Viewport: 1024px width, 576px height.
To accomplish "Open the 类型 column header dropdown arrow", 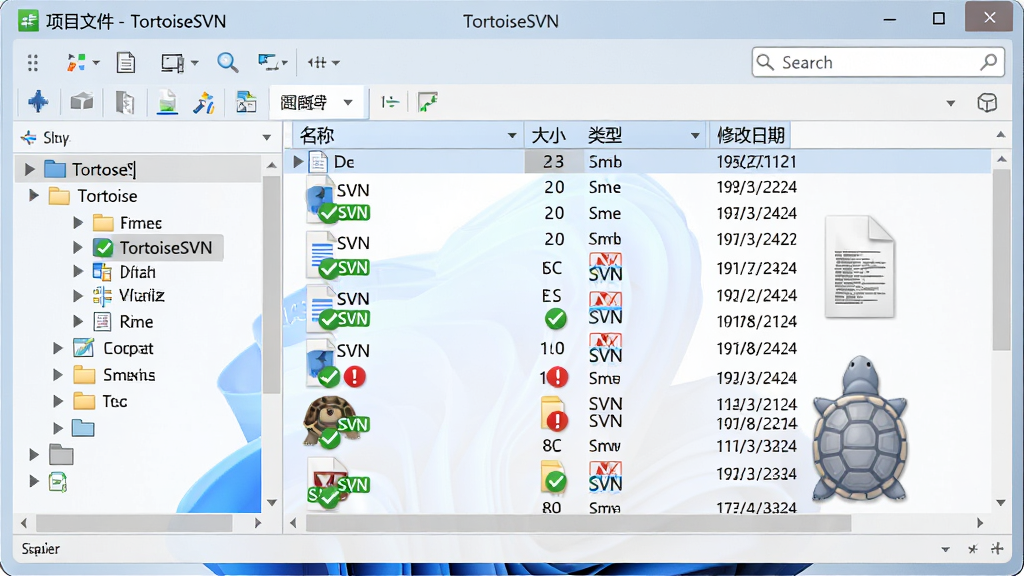I will pos(695,136).
